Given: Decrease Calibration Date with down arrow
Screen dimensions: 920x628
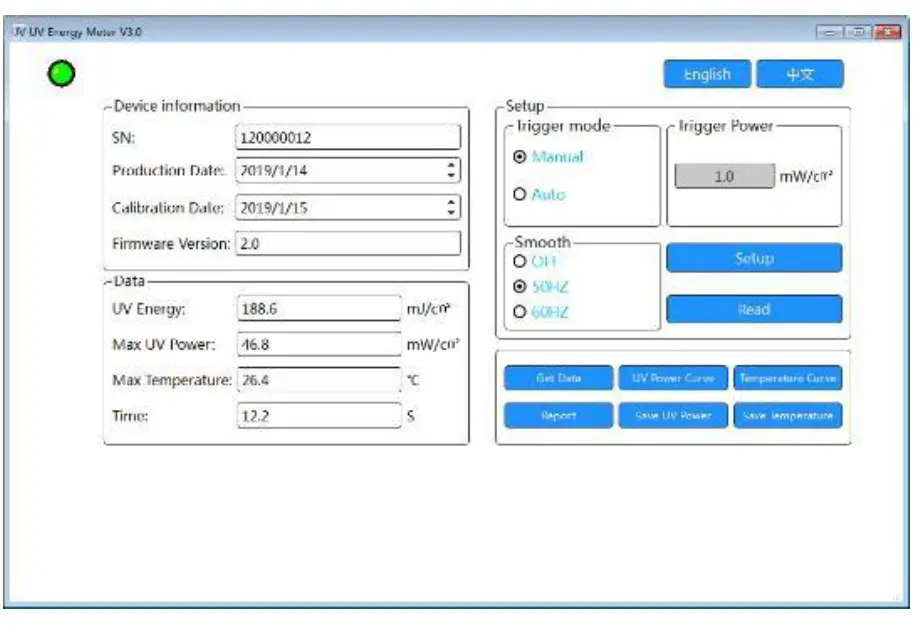Looking at the screenshot, I should pyautogui.click(x=451, y=213).
